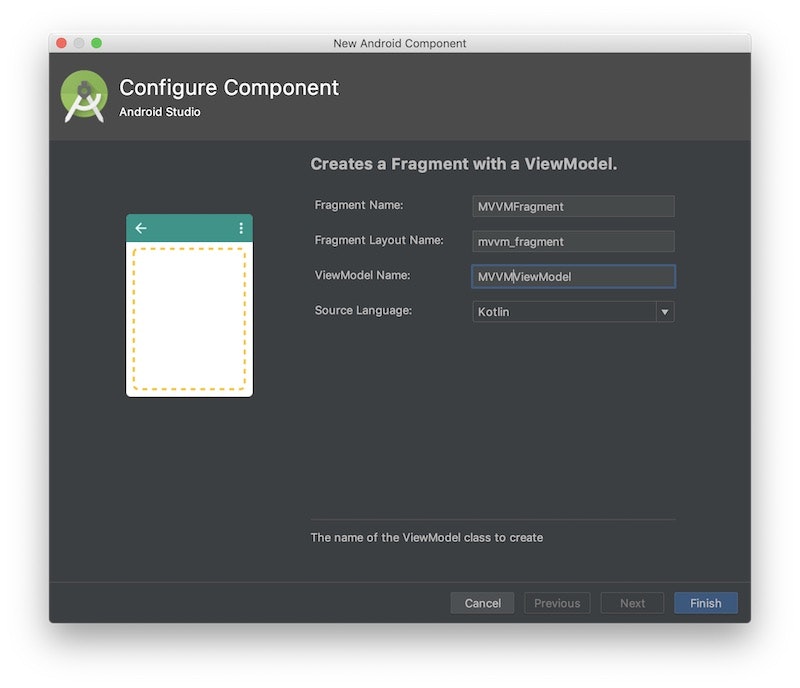800x688 pixels.
Task: Click the overflow dots in fragment preview
Action: (x=241, y=228)
